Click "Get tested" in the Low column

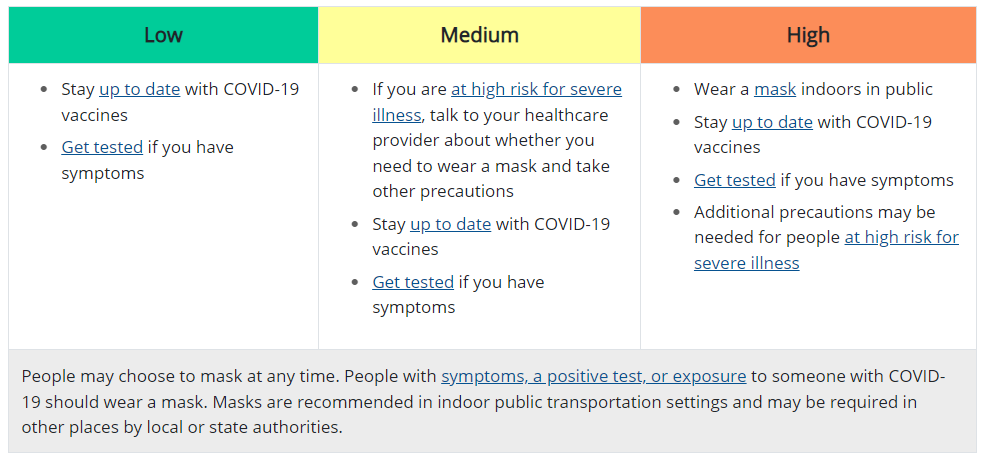[x=102, y=147]
